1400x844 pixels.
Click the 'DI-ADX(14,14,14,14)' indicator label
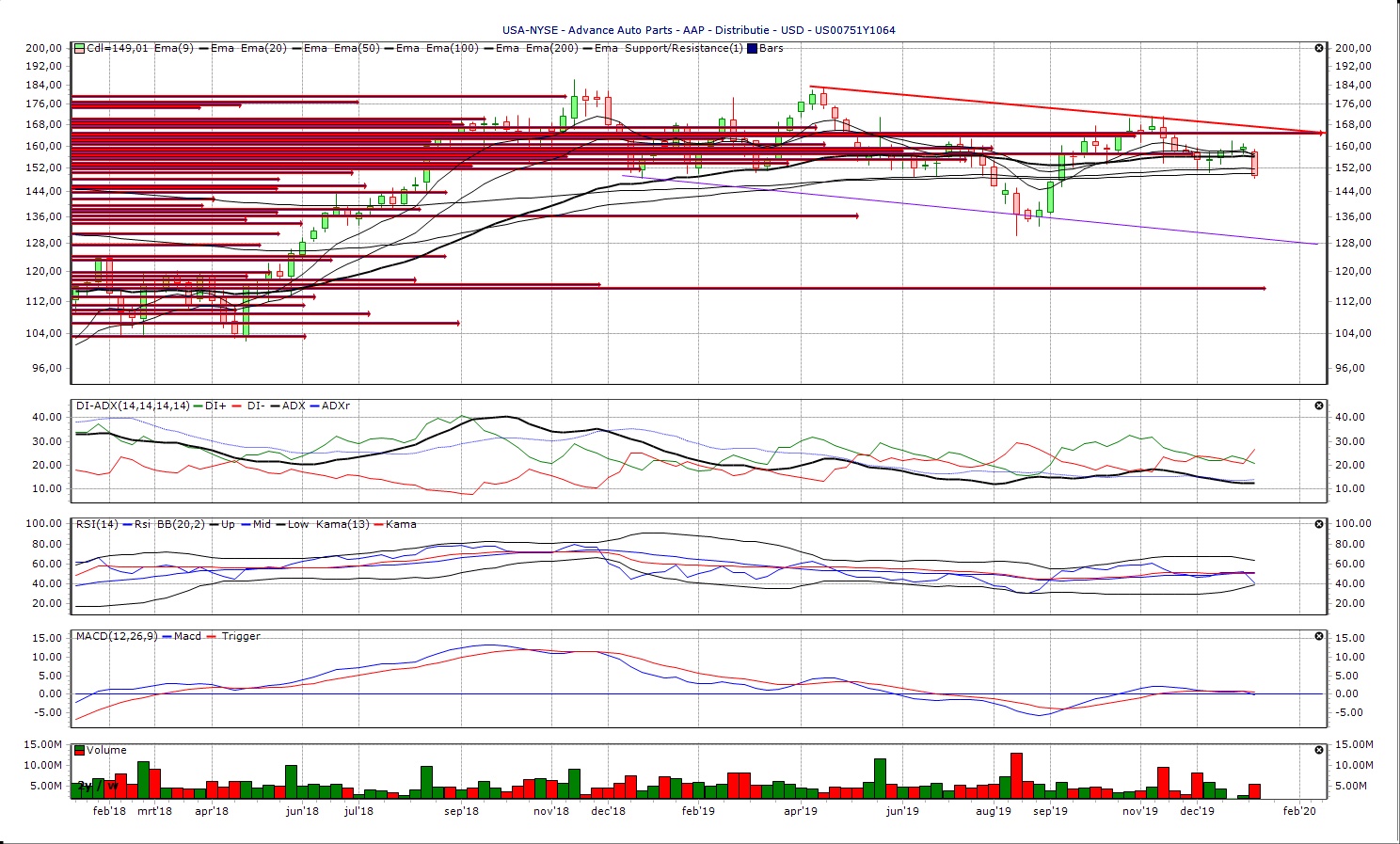[133, 406]
